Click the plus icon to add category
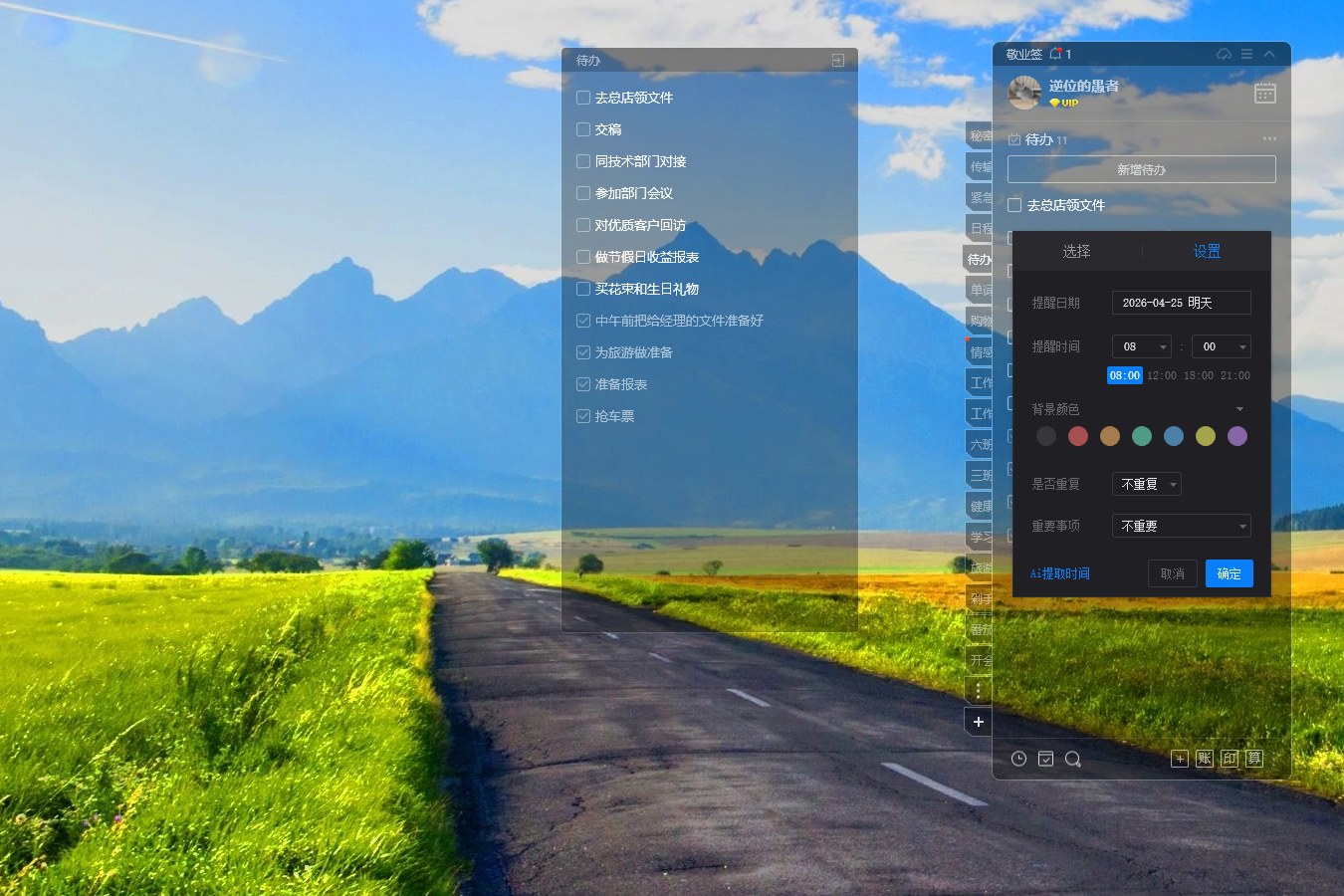 click(979, 722)
